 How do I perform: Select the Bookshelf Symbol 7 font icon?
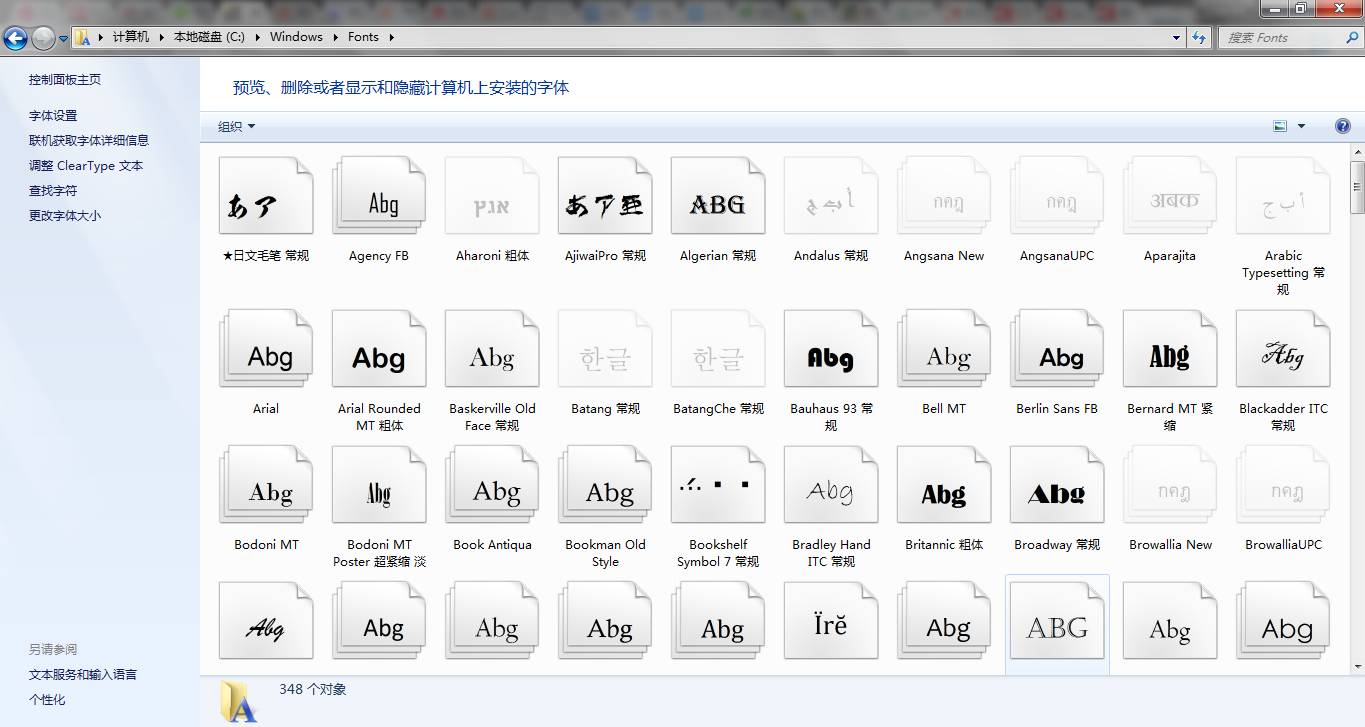(x=718, y=485)
